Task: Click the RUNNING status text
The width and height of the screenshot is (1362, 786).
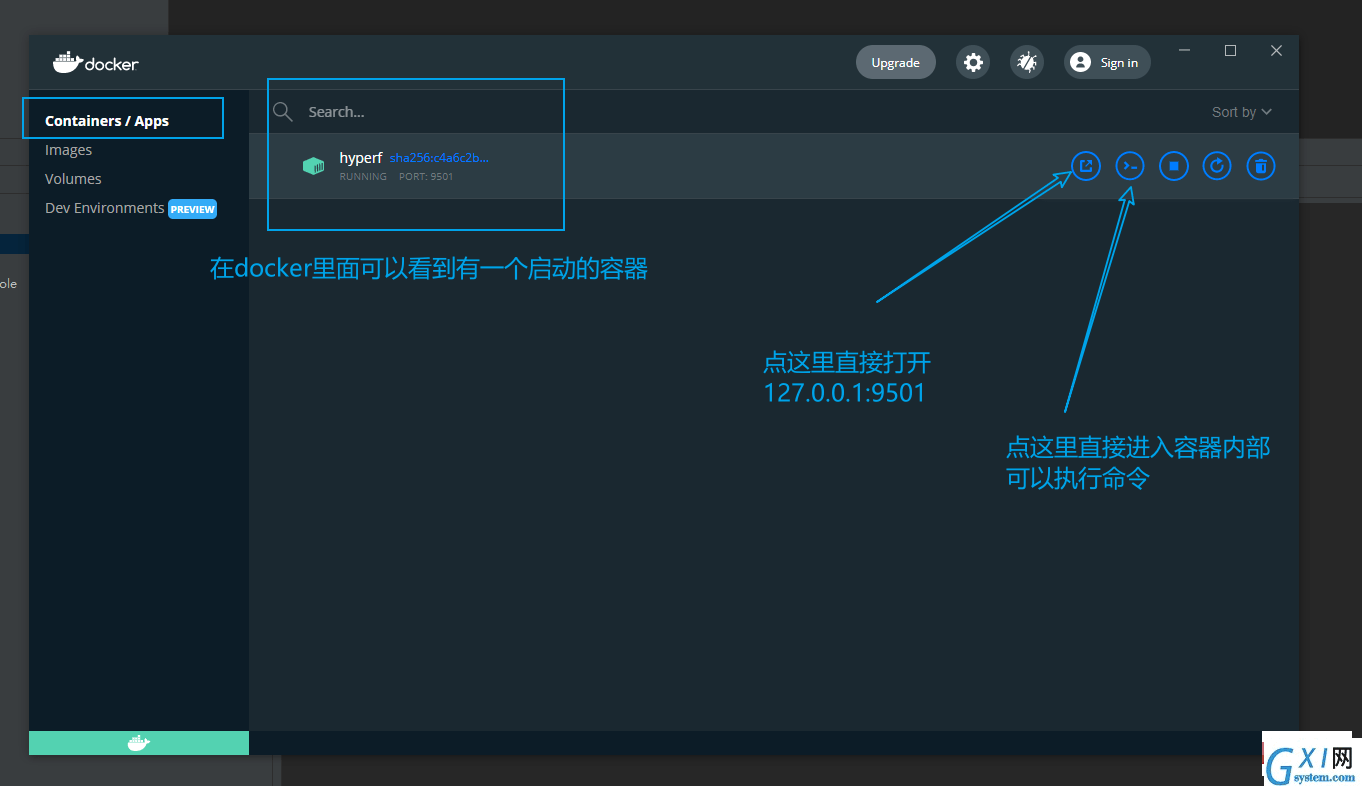Action: click(x=363, y=177)
